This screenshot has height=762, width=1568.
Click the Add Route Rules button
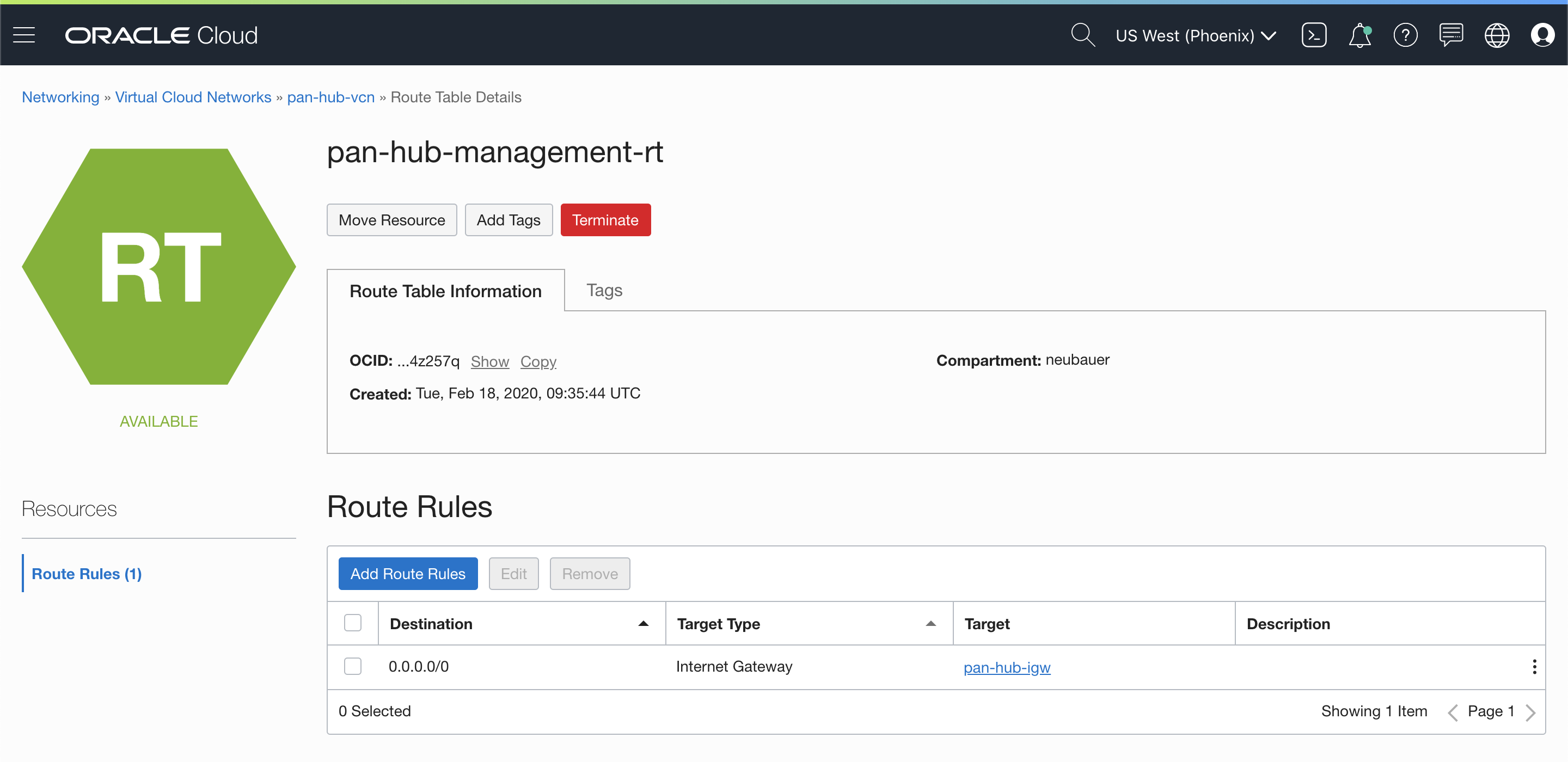point(407,573)
